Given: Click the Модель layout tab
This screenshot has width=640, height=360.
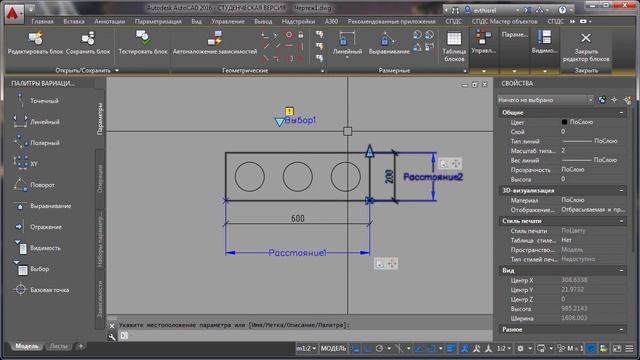Looking at the screenshot, I should pyautogui.click(x=27, y=346).
